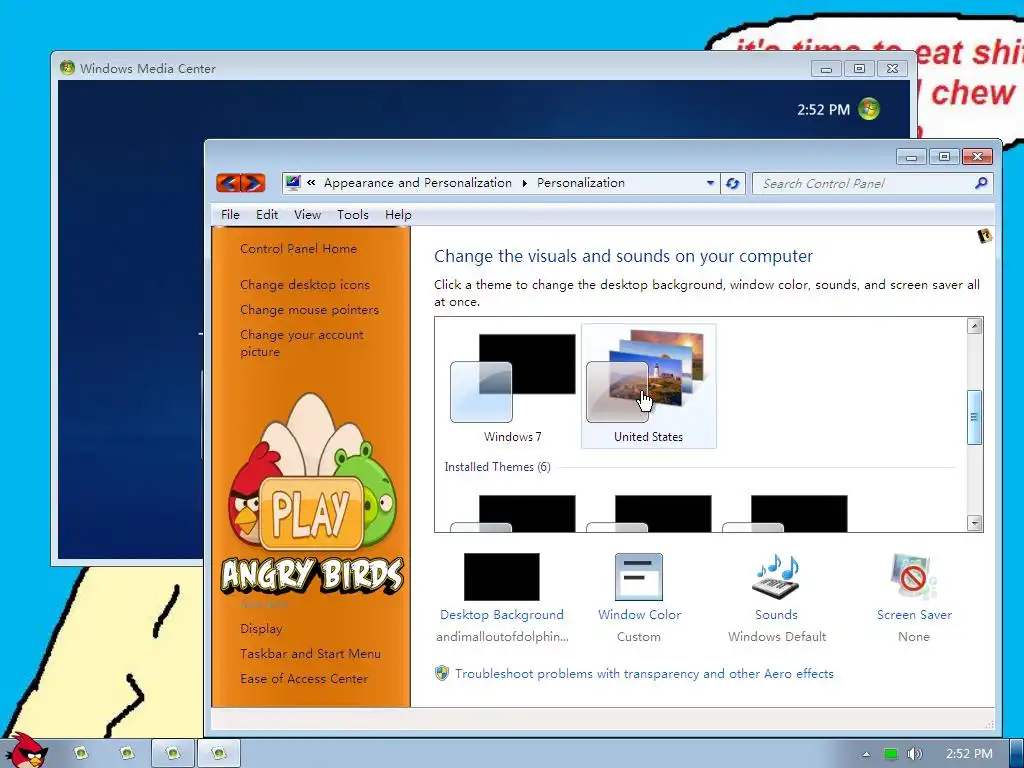
Task: Select the Windows 7 theme thumbnail
Action: [x=513, y=385]
